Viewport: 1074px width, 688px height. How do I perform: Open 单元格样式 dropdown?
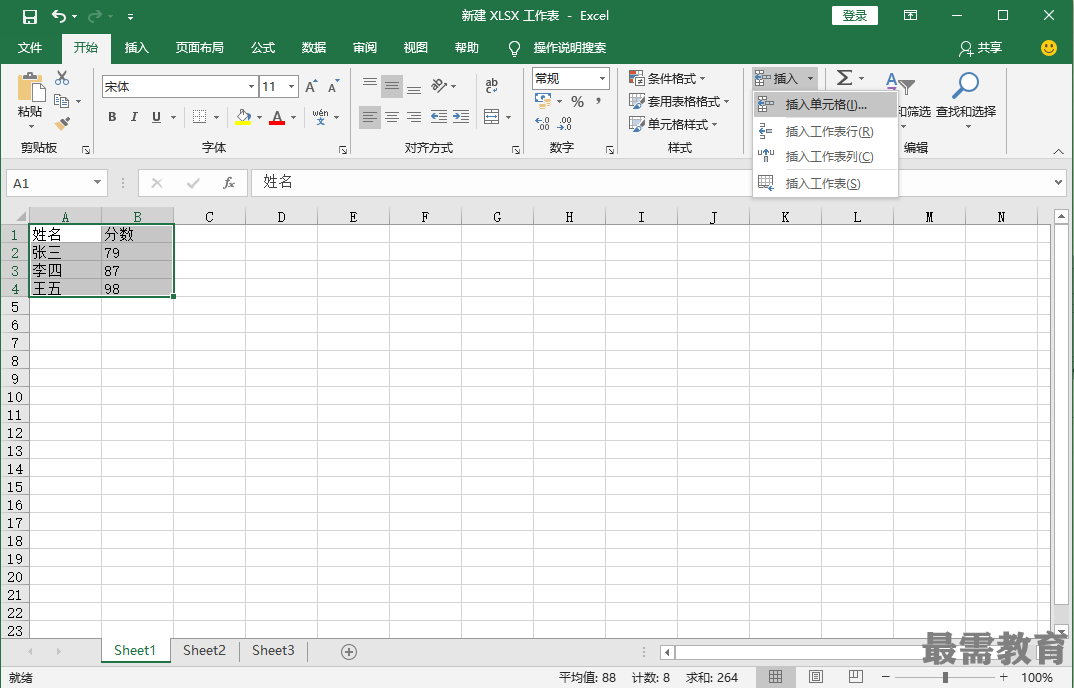pyautogui.click(x=673, y=124)
